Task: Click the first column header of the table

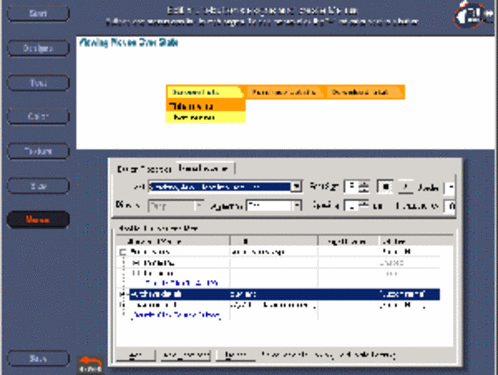Action: (173, 241)
